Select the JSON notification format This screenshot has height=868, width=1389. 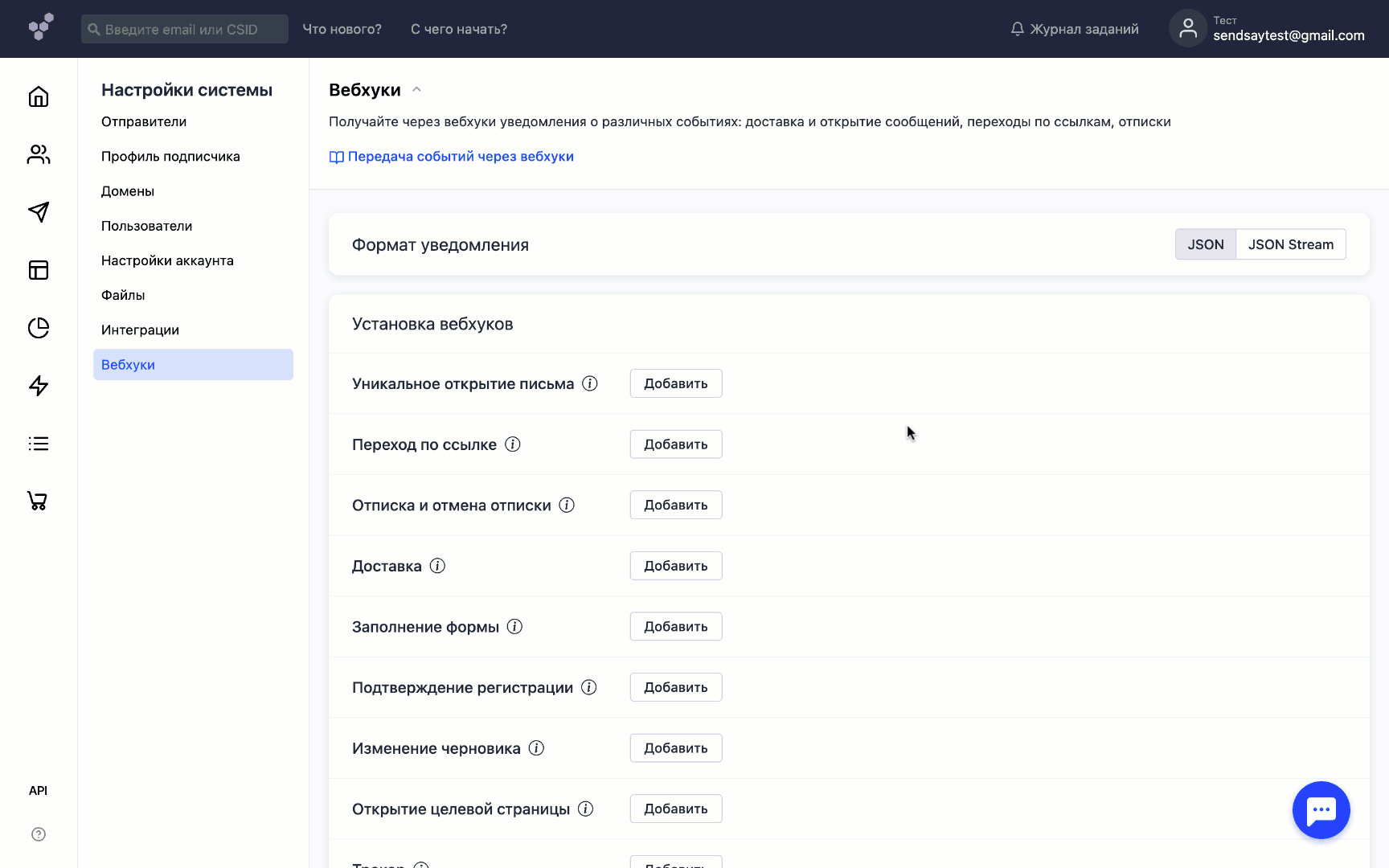[1206, 244]
